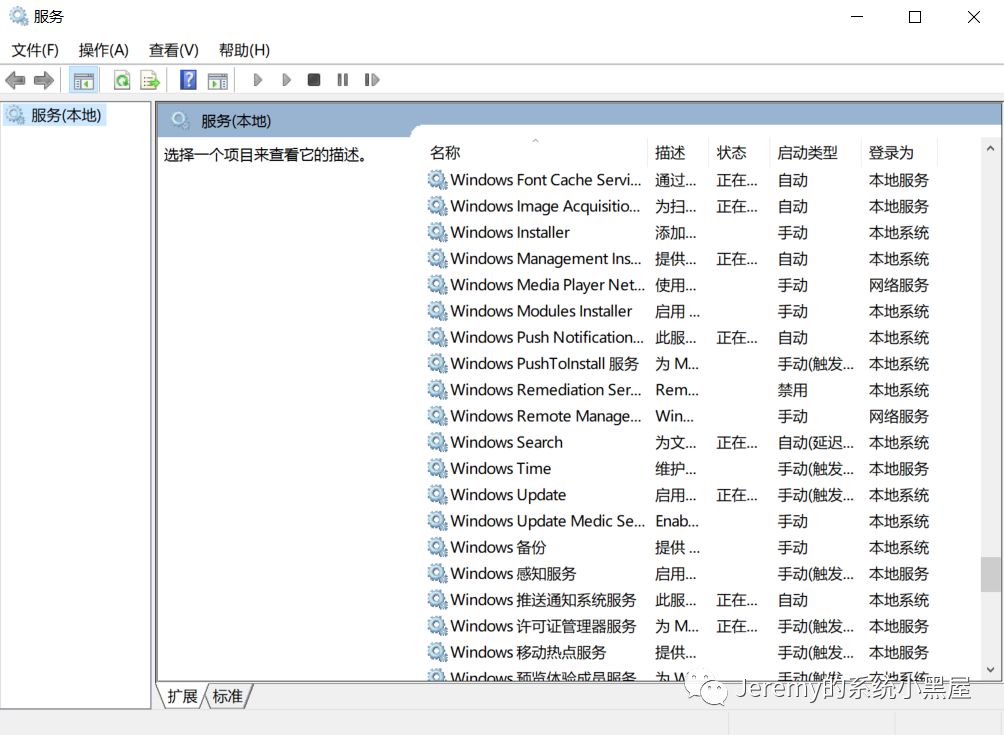Click the scroll down arrow of services list
Viewport: 1004px width, 735px height.
(990, 670)
